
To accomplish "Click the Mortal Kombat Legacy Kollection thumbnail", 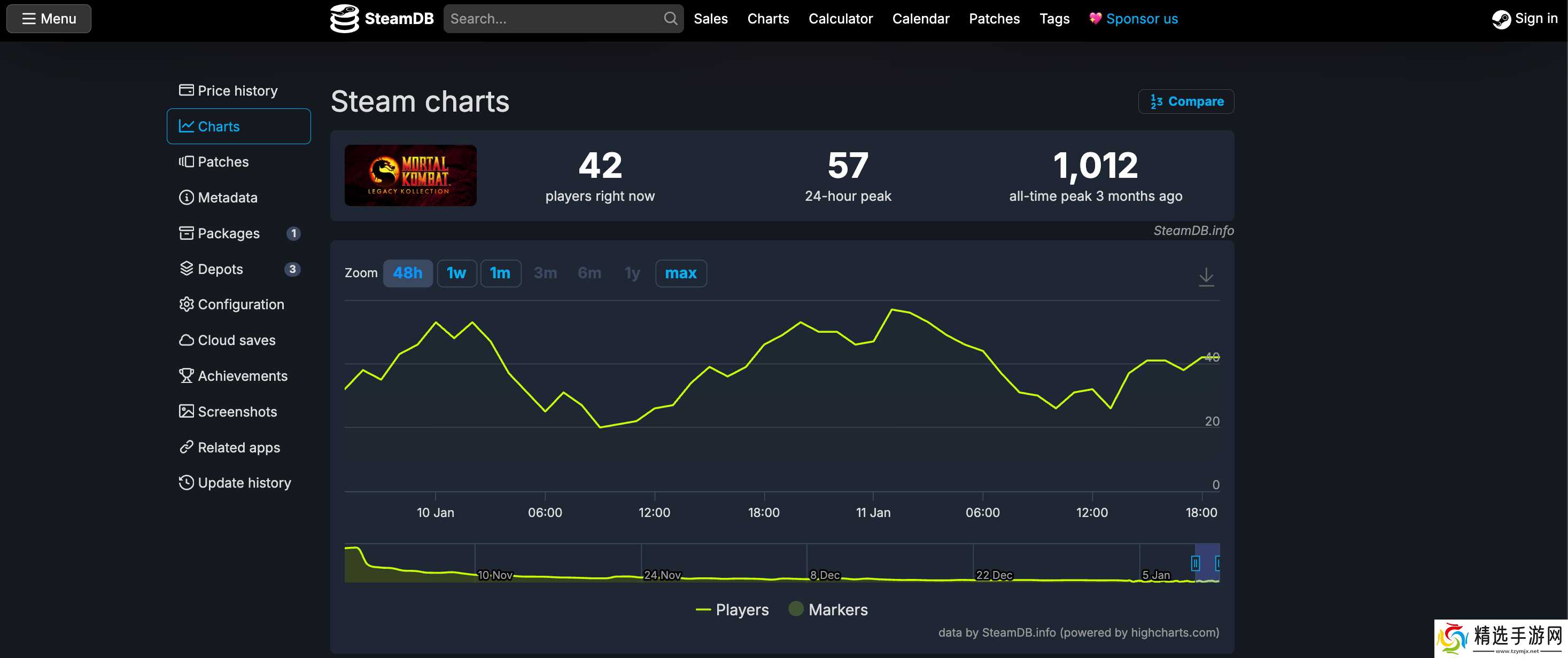I will click(410, 175).
